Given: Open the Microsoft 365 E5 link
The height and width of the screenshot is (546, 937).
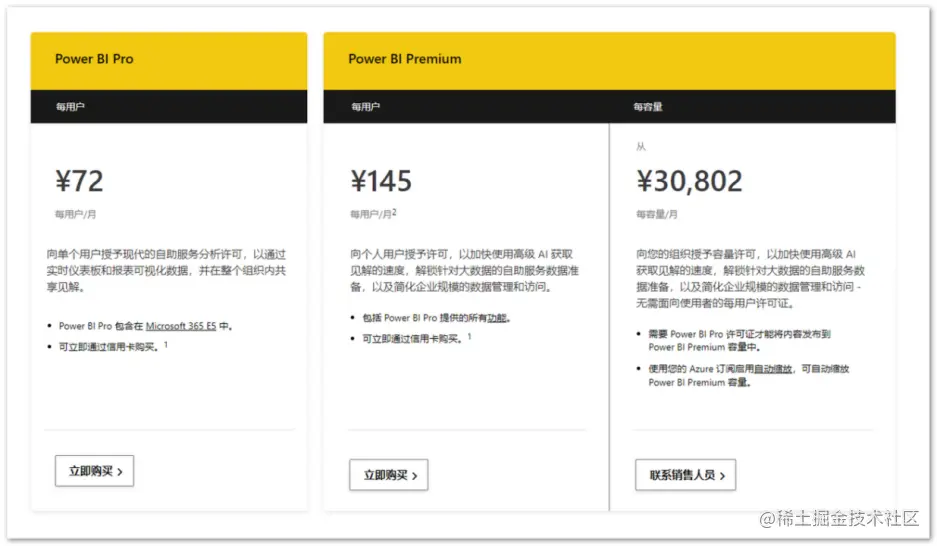Looking at the screenshot, I should [x=181, y=326].
